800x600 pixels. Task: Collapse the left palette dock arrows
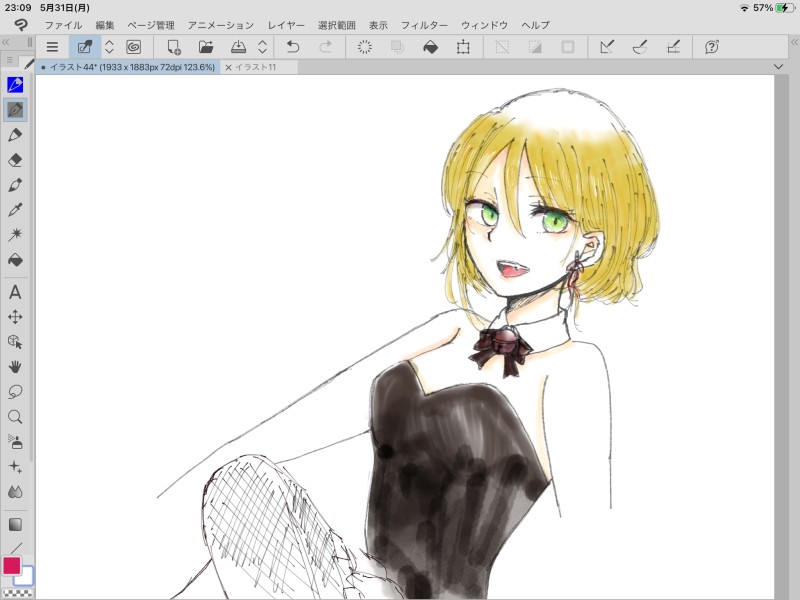click(6, 42)
